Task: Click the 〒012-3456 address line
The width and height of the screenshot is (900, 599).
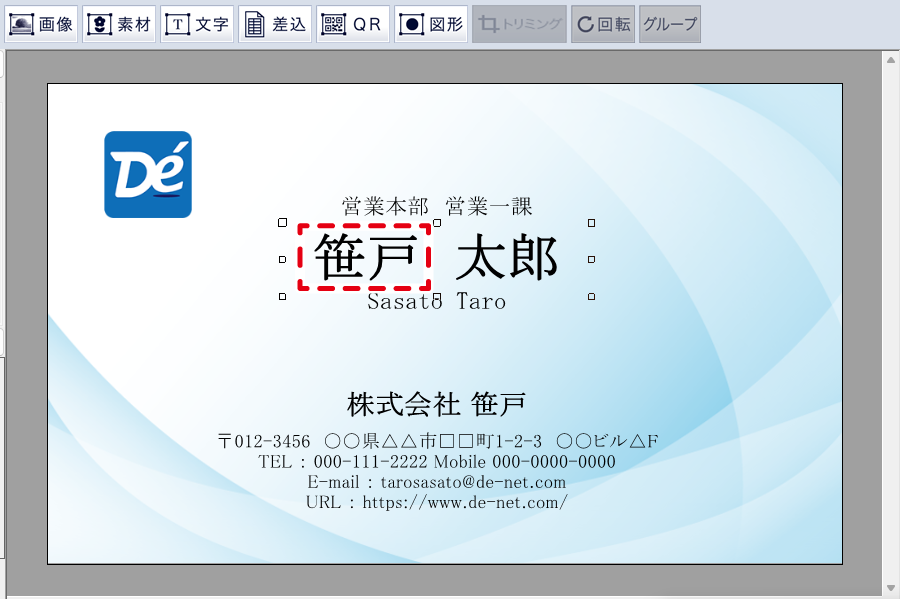Action: (x=438, y=441)
